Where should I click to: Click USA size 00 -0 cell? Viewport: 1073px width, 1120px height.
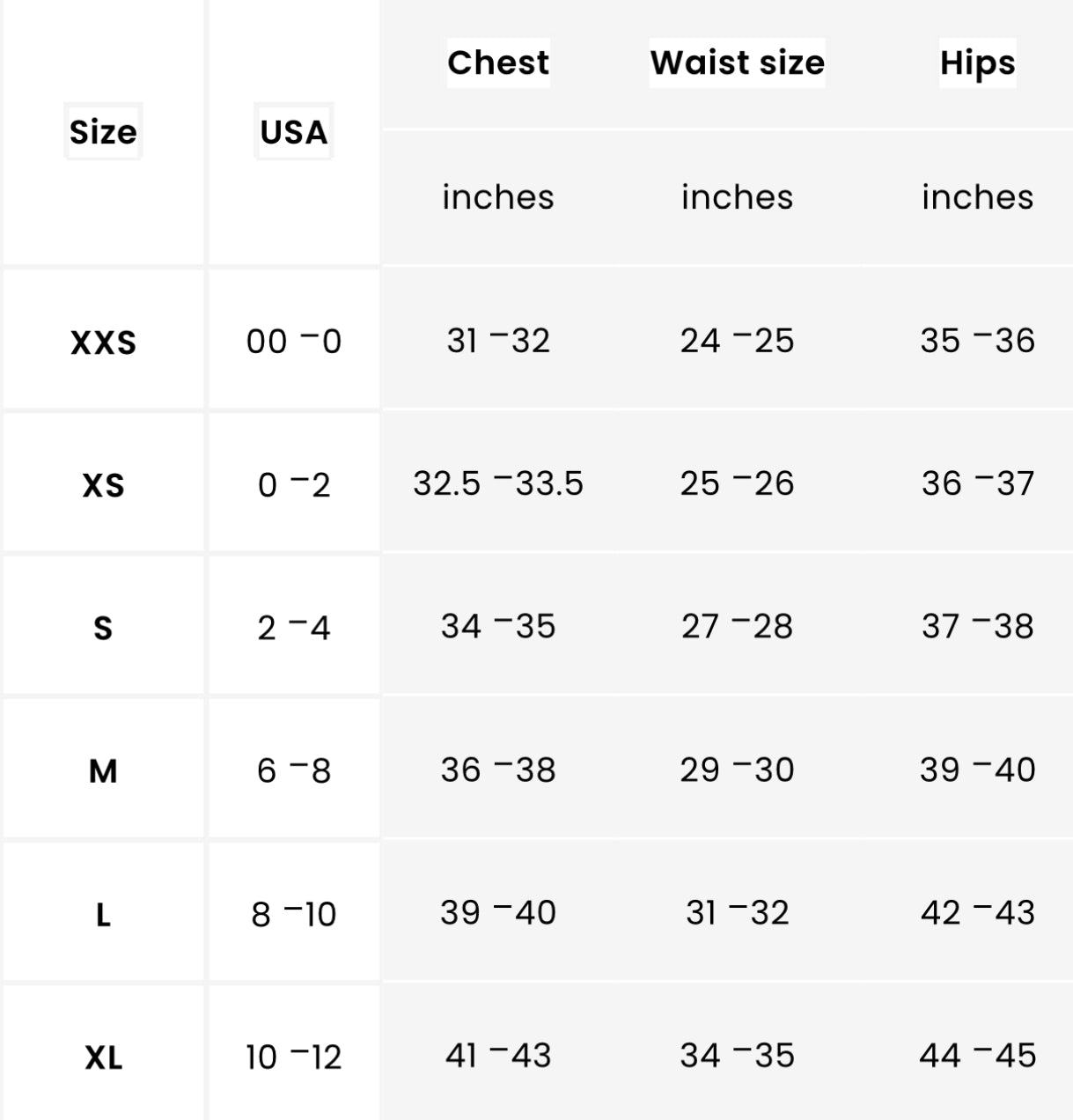point(293,342)
